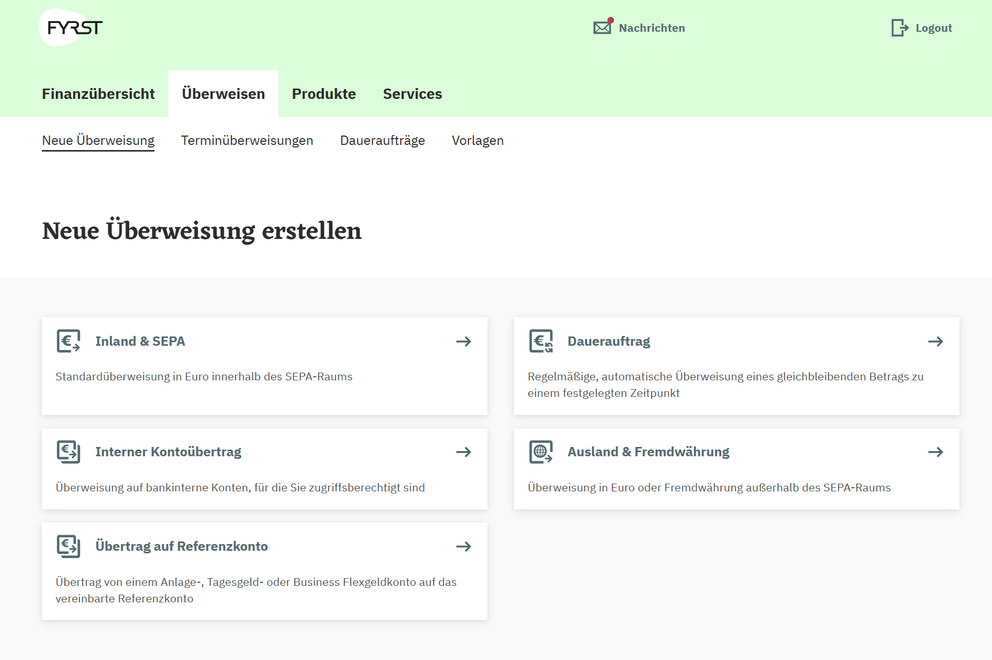Open the Daueraufträge section
This screenshot has width=992, height=660.
[x=382, y=140]
